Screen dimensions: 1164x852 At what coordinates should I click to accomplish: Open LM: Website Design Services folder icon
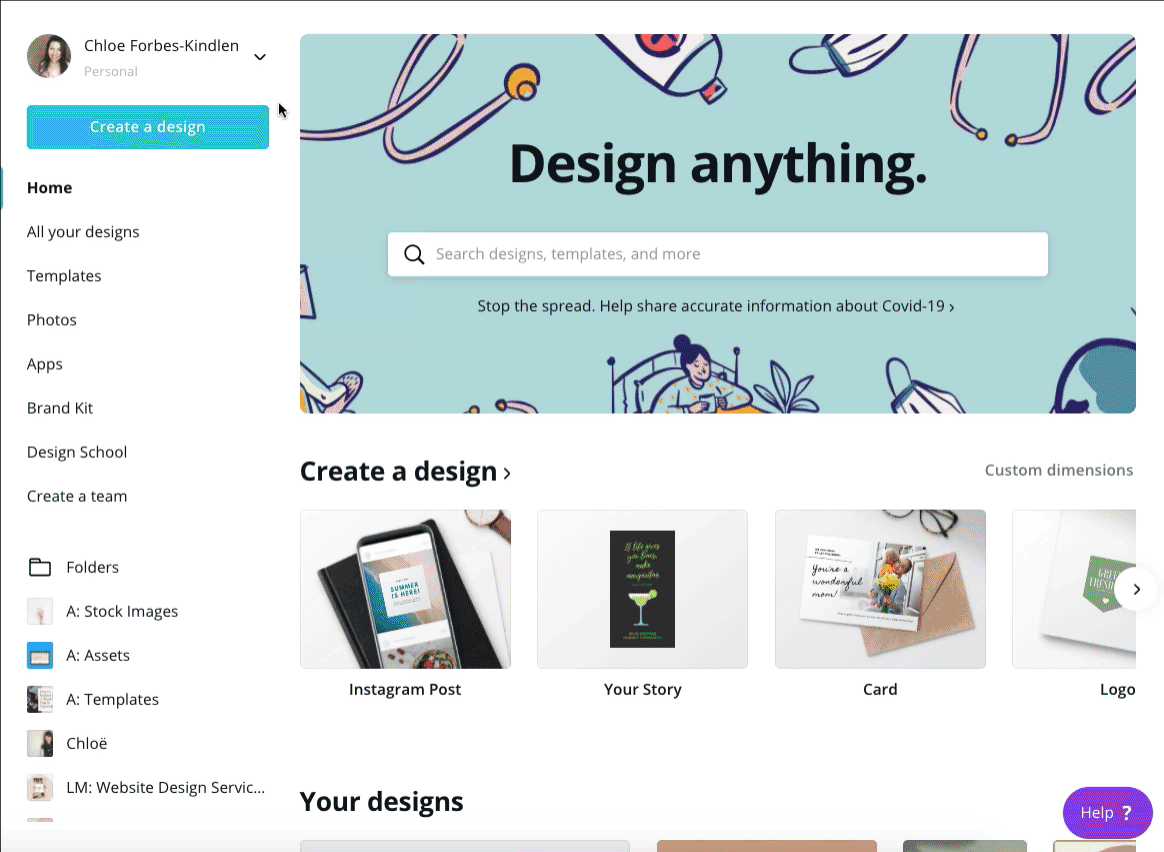pyautogui.click(x=40, y=787)
